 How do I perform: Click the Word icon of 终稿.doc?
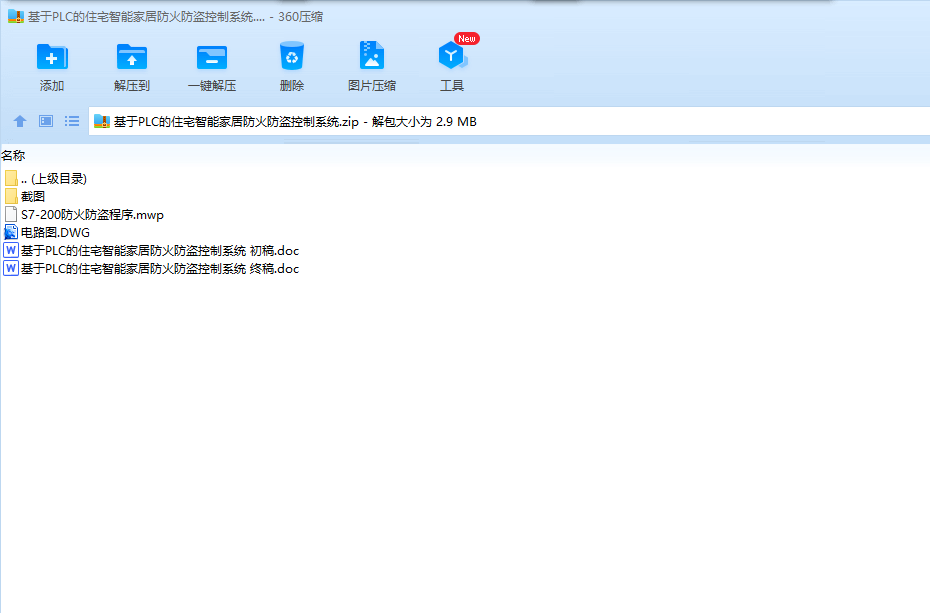coord(11,269)
